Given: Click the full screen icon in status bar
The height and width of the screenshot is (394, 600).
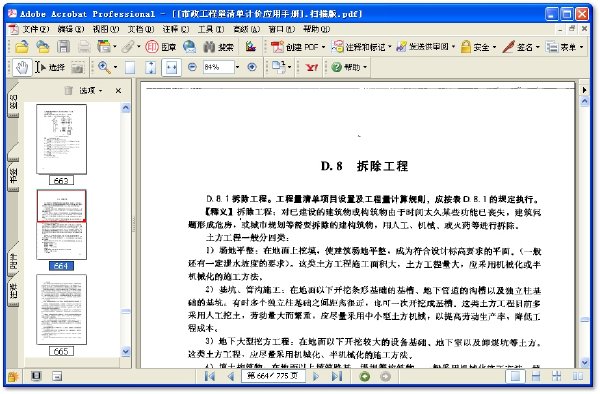Looking at the screenshot, I should point(36,376).
